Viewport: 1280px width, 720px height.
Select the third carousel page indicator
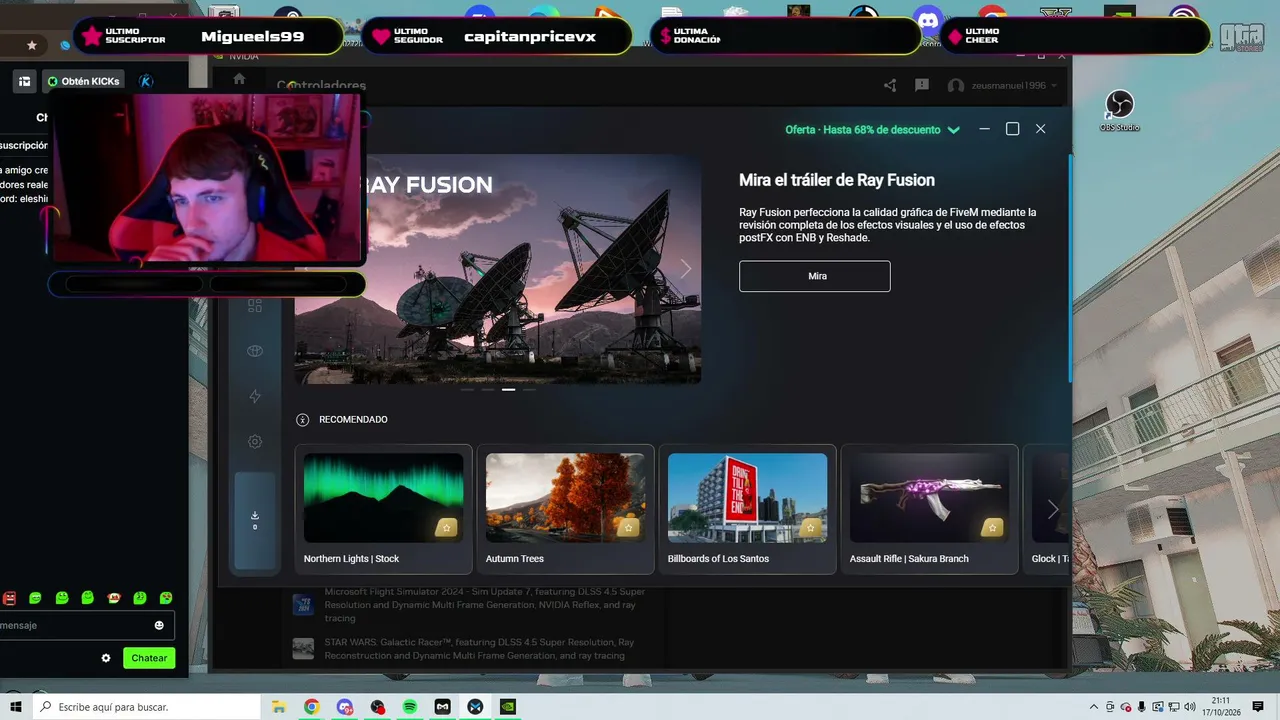(508, 389)
